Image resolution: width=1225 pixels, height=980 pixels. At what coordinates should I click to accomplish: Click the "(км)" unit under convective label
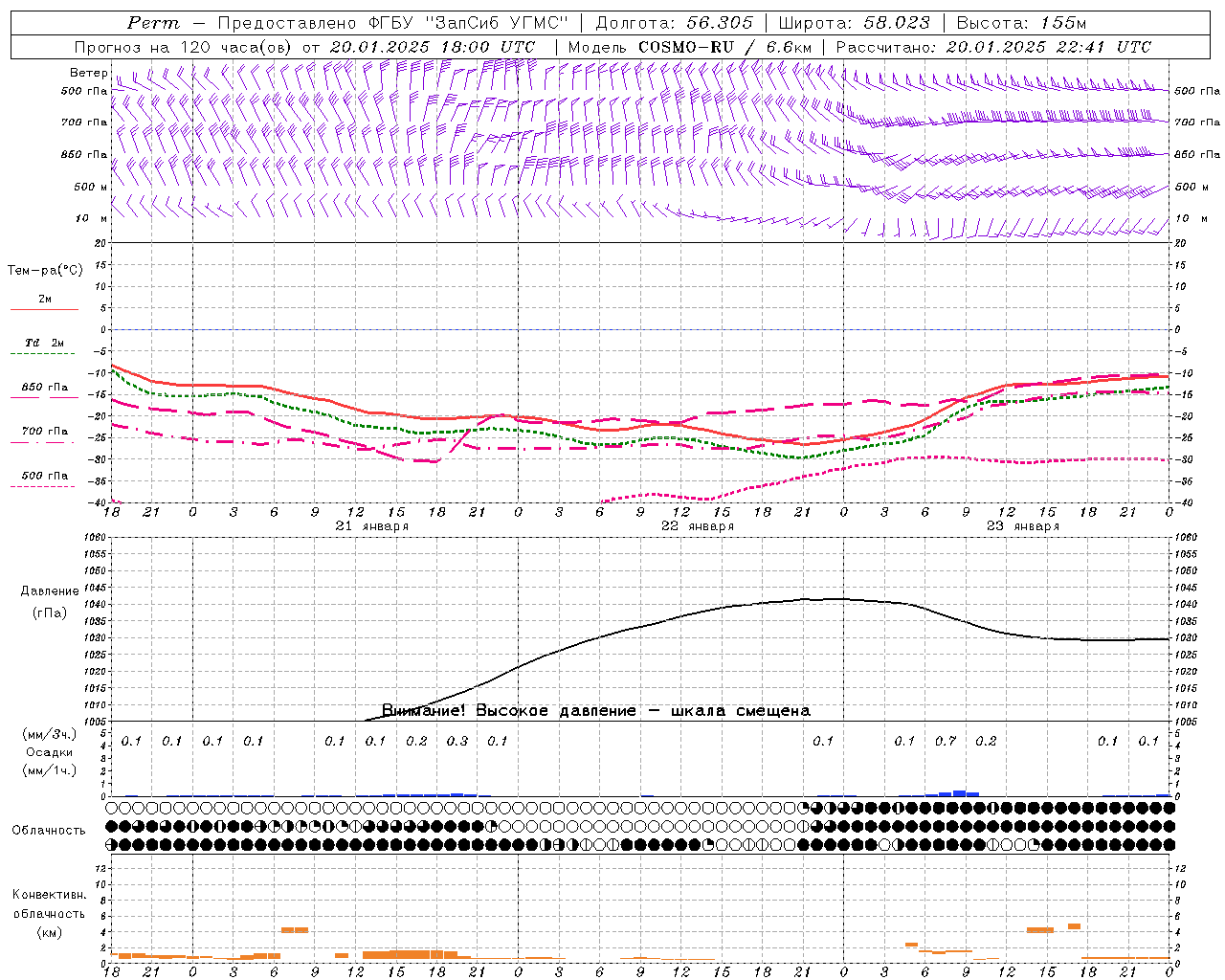[49, 932]
